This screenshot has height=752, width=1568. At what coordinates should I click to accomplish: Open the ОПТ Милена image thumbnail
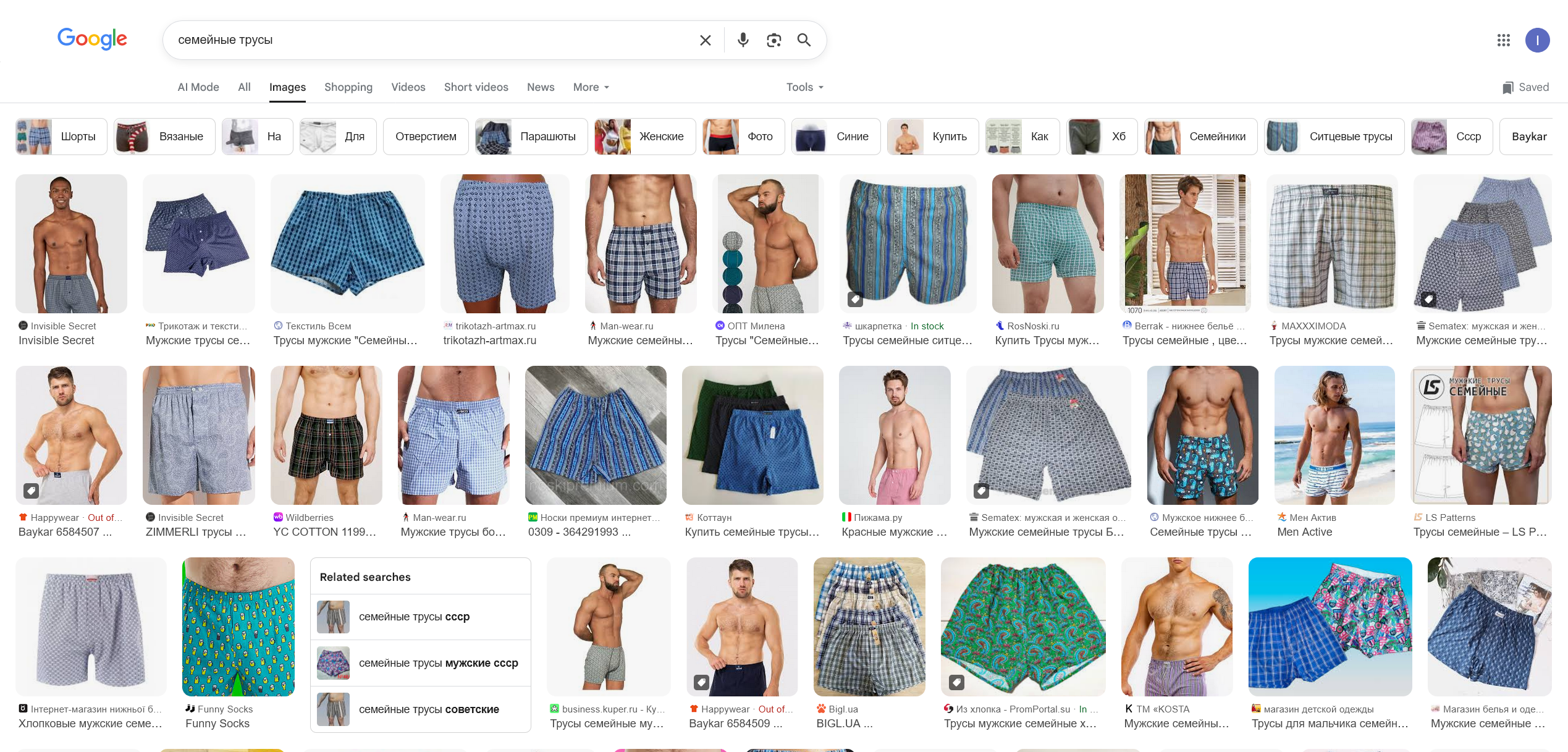[768, 243]
